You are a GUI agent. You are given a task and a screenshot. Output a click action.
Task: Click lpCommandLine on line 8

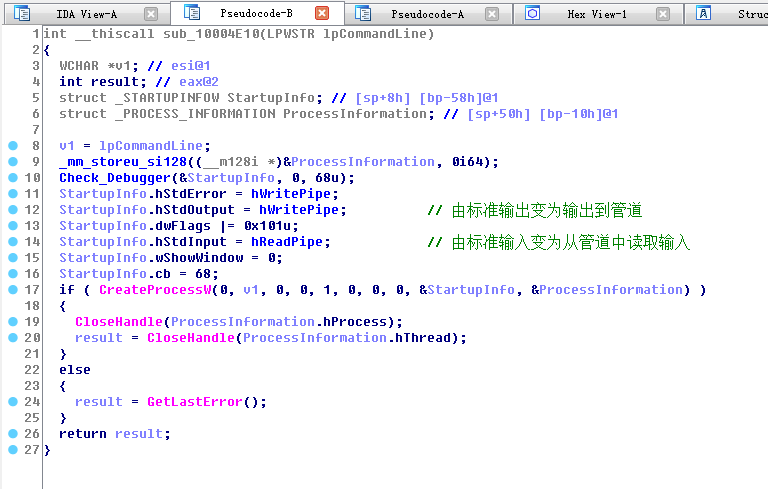tap(151, 146)
